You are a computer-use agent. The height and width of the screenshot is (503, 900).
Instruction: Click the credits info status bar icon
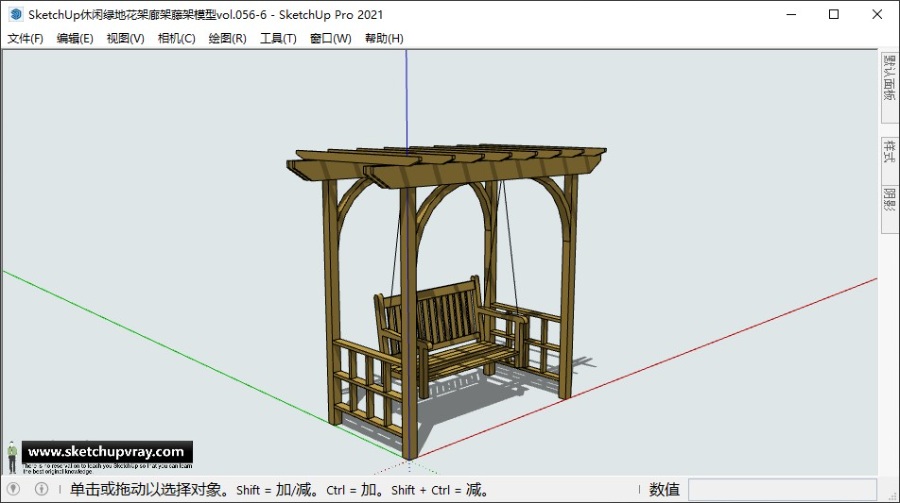pos(41,489)
